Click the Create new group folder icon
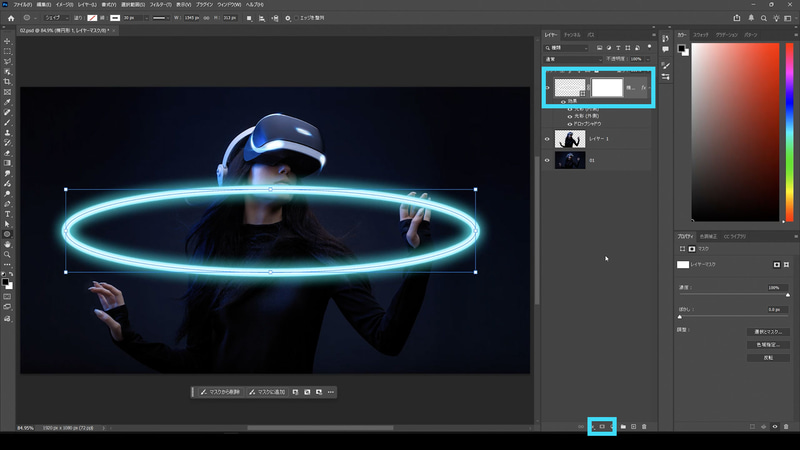 [622, 427]
